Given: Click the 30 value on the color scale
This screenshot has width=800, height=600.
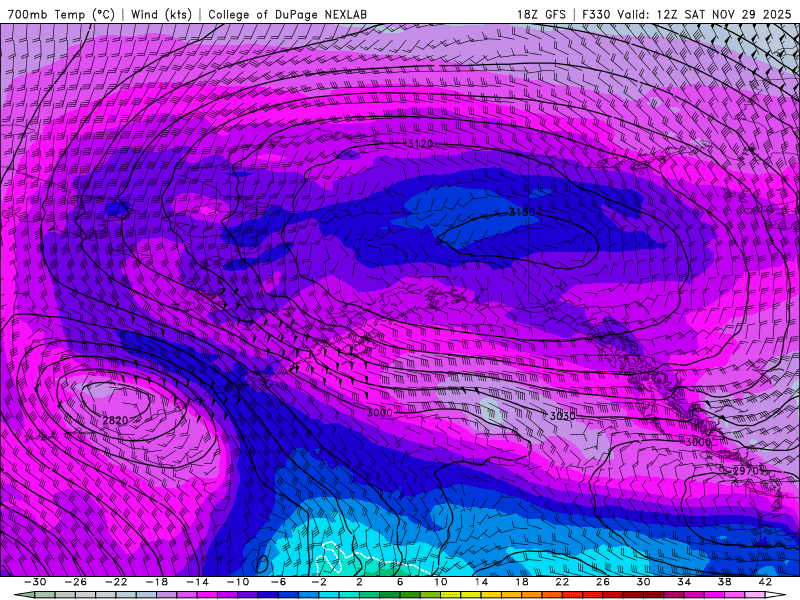Looking at the screenshot, I should [643, 582].
